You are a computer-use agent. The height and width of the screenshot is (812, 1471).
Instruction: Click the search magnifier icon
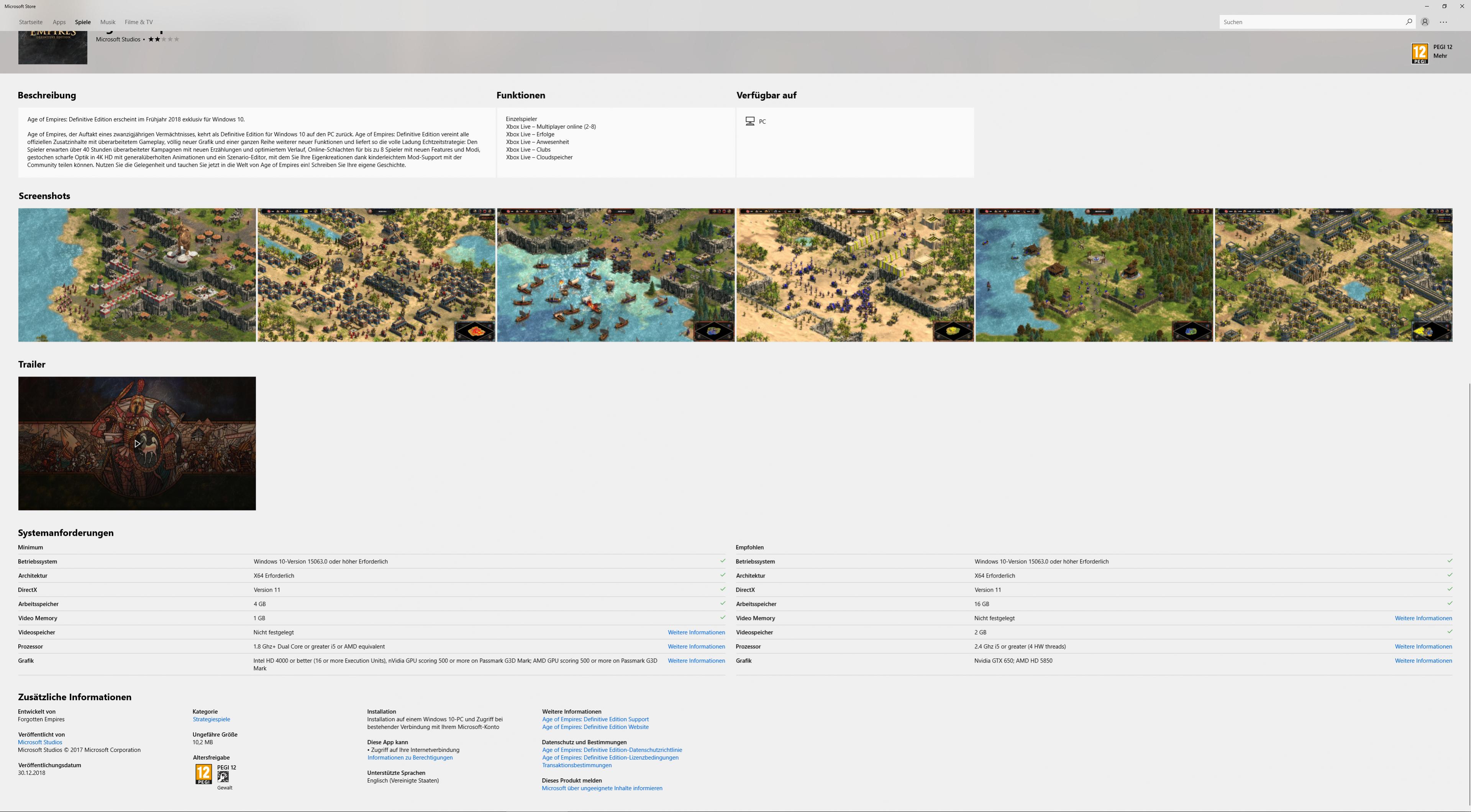[x=1409, y=22]
